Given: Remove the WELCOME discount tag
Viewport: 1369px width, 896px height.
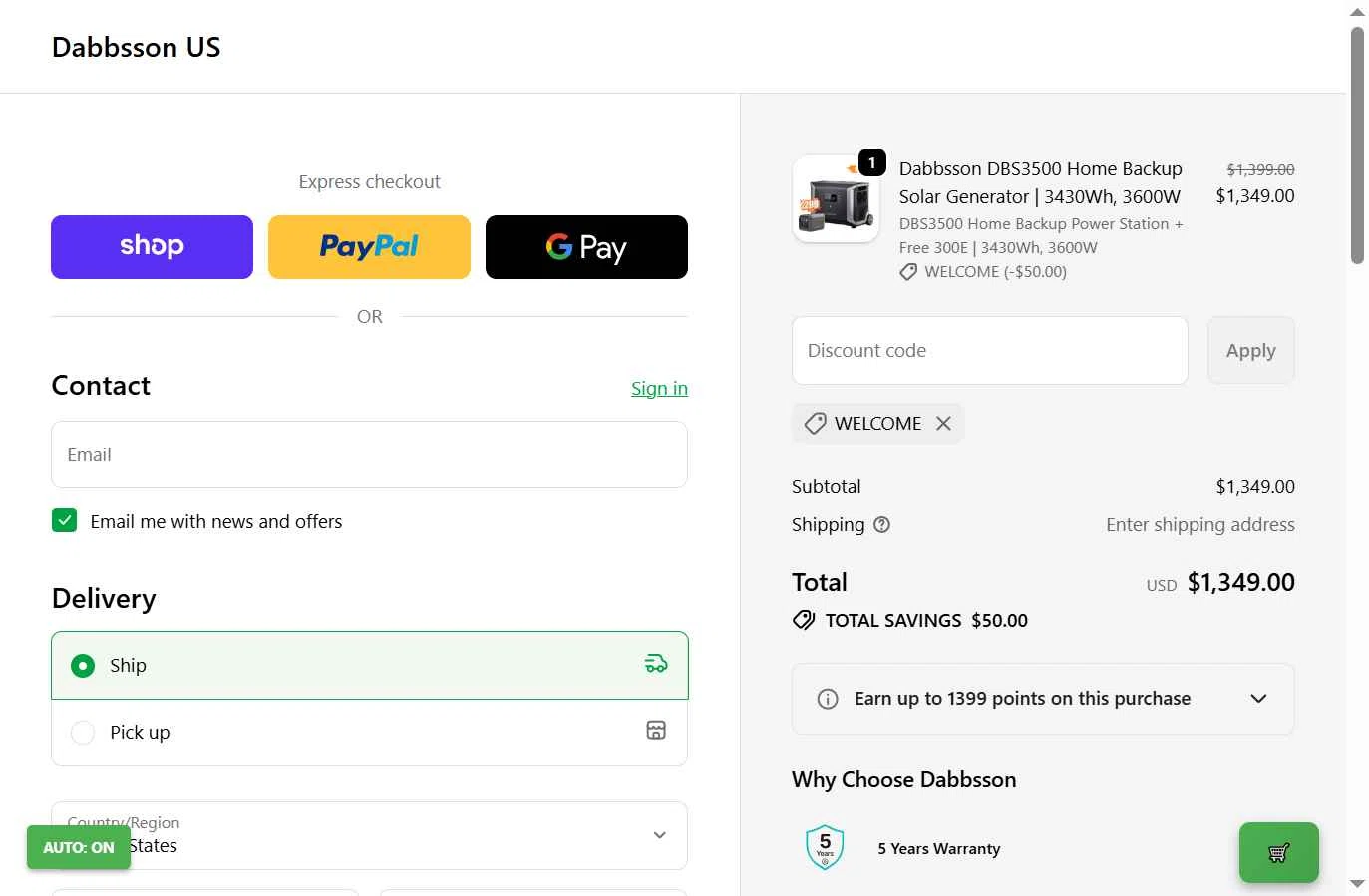Looking at the screenshot, I should coord(943,423).
